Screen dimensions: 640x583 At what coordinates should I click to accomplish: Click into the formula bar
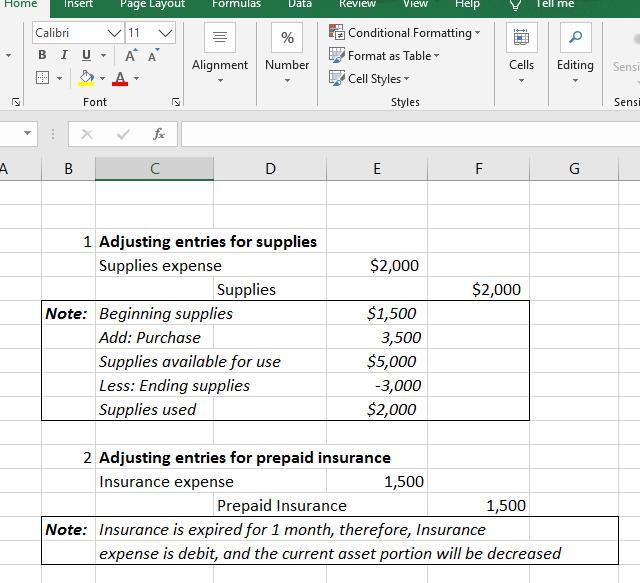[x=411, y=134]
